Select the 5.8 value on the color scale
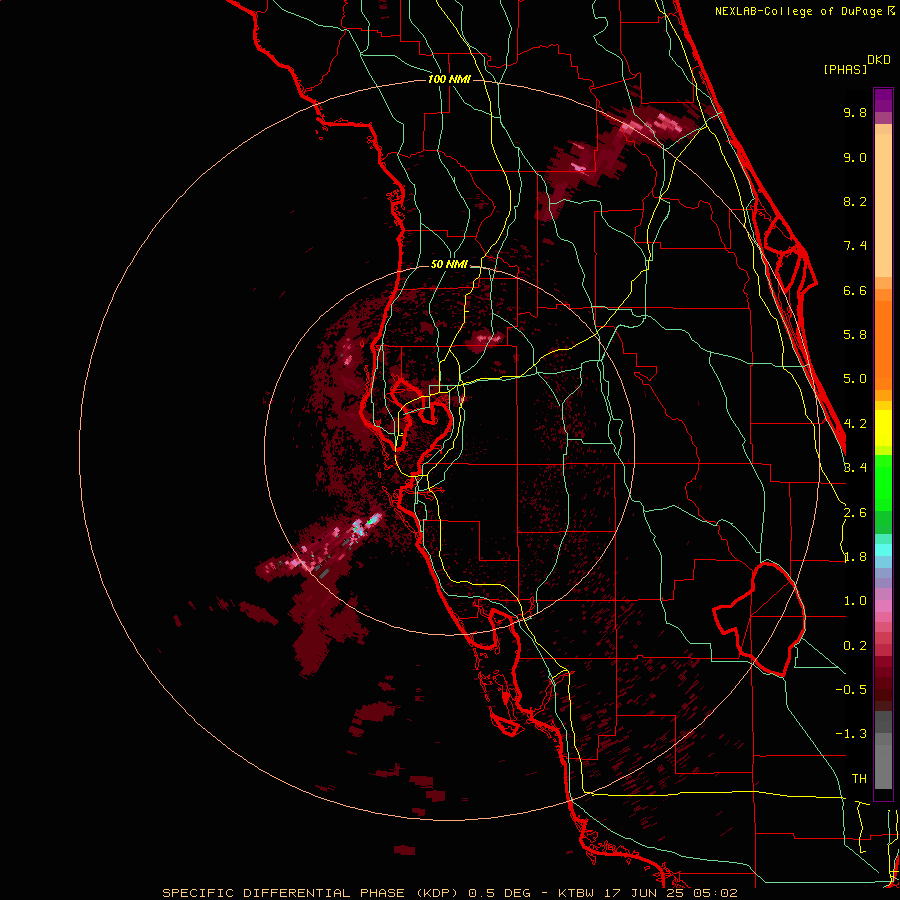Viewport: 900px width, 900px height. [855, 335]
